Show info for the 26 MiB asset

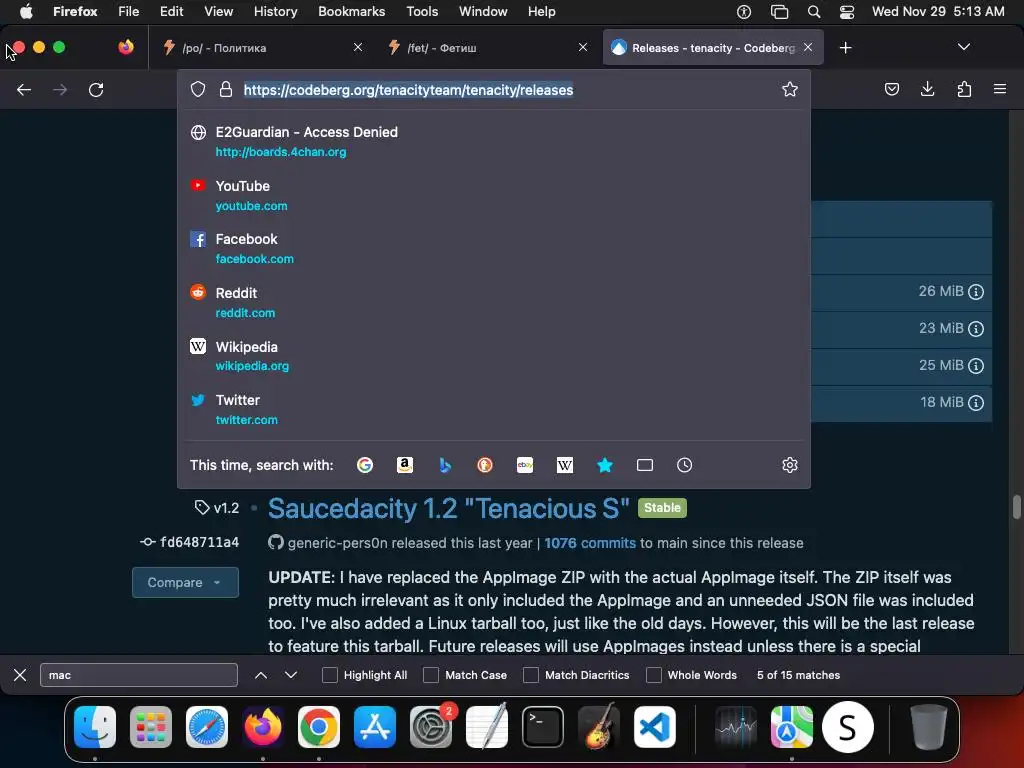[976, 292]
